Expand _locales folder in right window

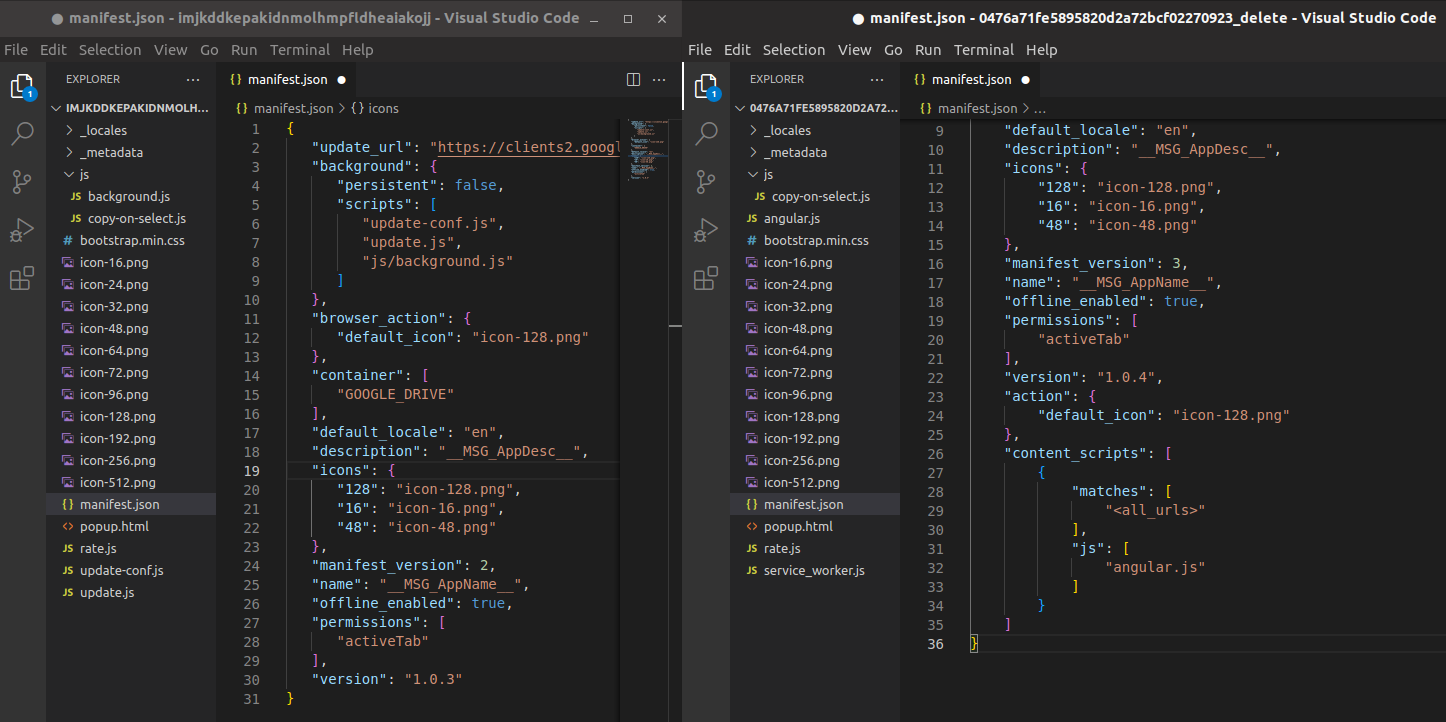(x=815, y=130)
